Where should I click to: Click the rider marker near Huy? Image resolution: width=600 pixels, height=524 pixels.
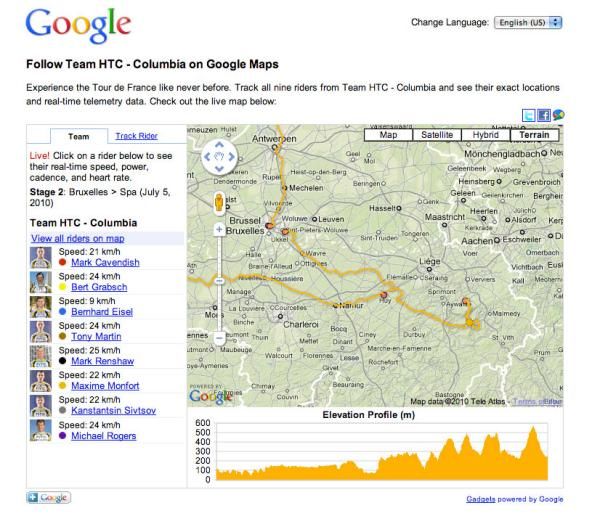(x=384, y=295)
